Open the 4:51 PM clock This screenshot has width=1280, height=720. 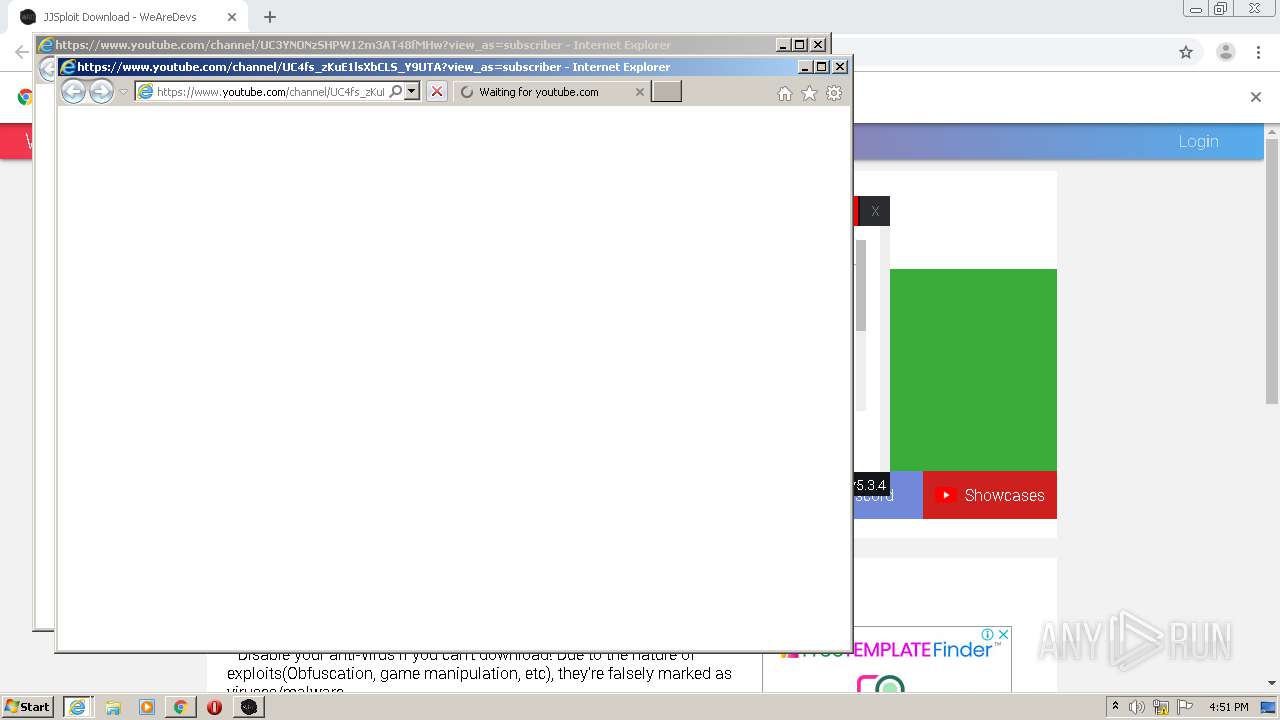(x=1228, y=707)
